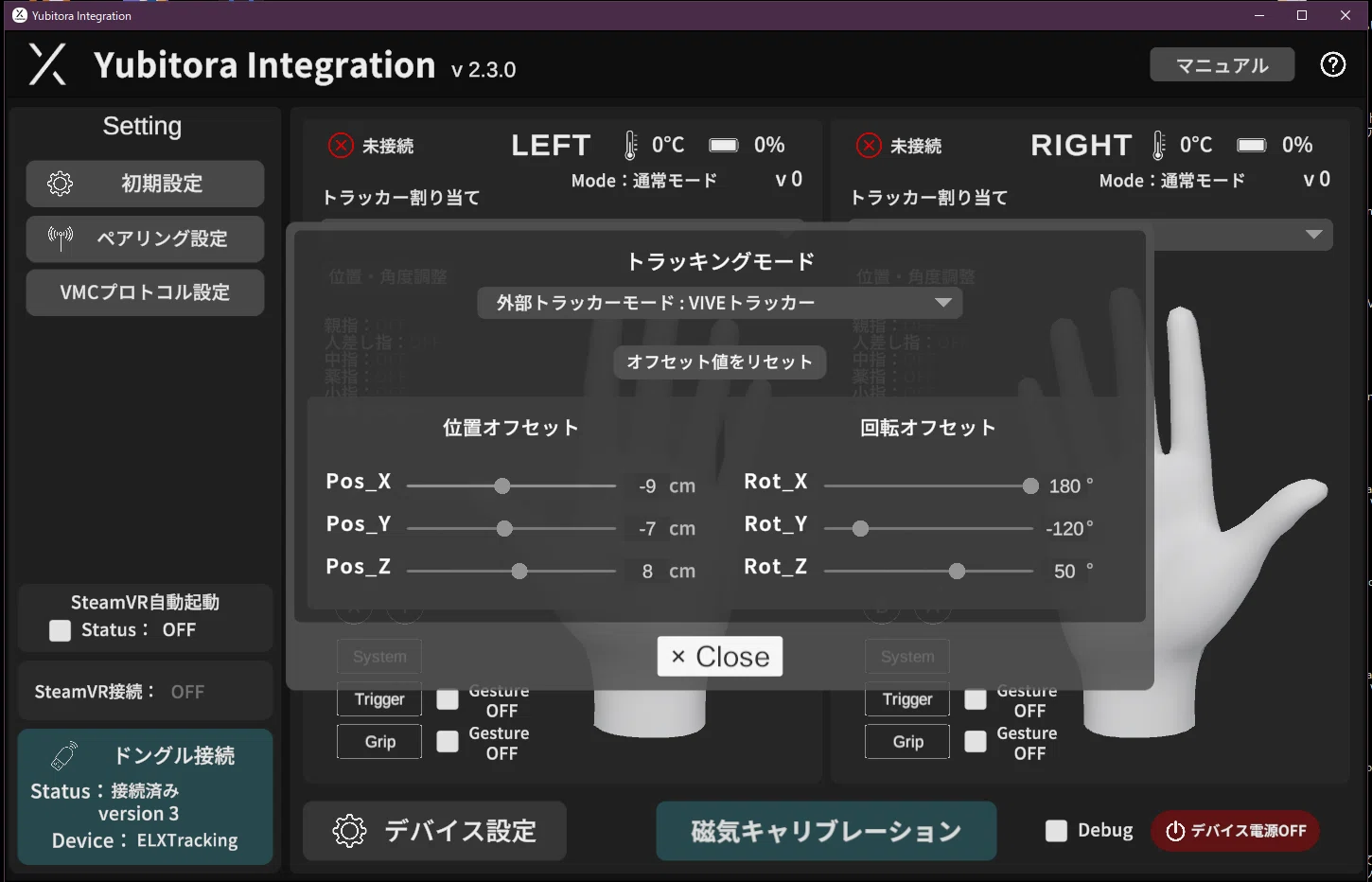Screen dimensions: 1372x882
Task: Start 磁気キャリブレーション
Action: [x=826, y=831]
